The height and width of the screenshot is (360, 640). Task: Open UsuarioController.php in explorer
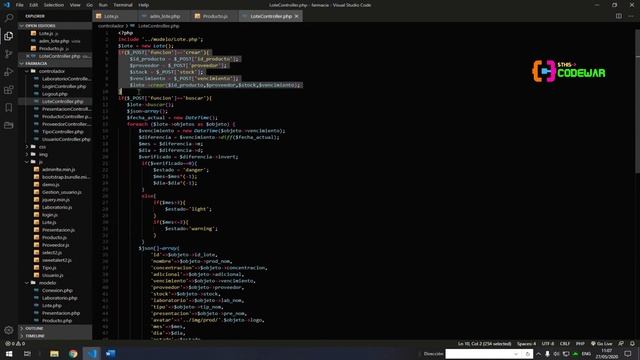pos(66,139)
